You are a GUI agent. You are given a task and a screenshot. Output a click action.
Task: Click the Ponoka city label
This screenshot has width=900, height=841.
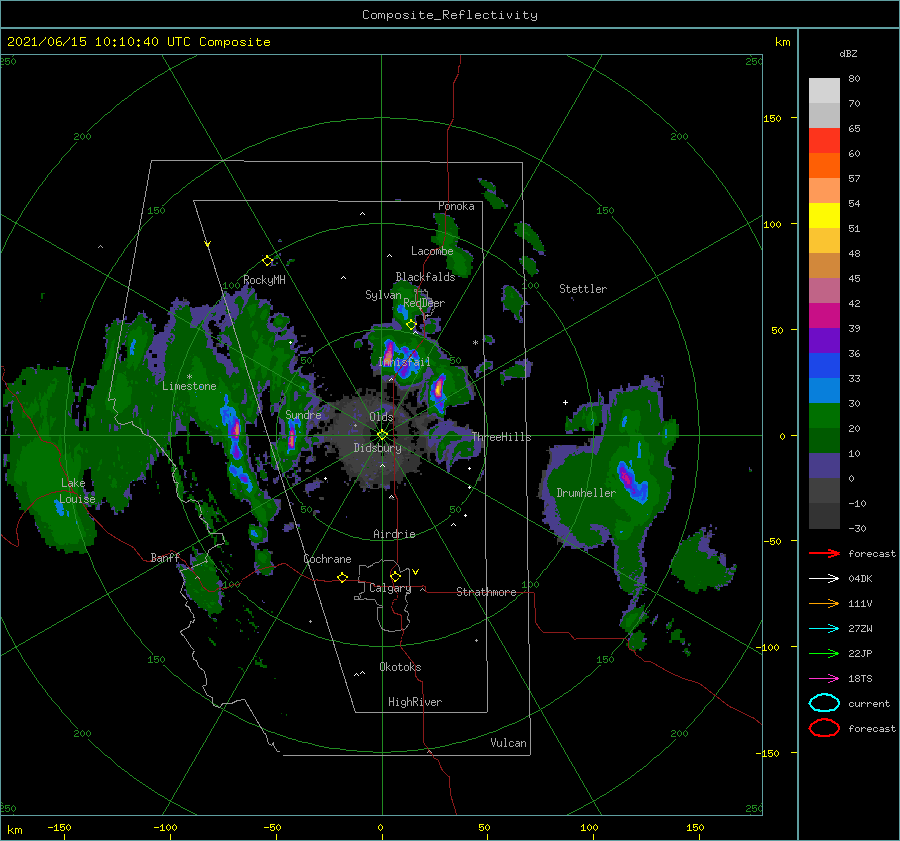pyautogui.click(x=456, y=206)
